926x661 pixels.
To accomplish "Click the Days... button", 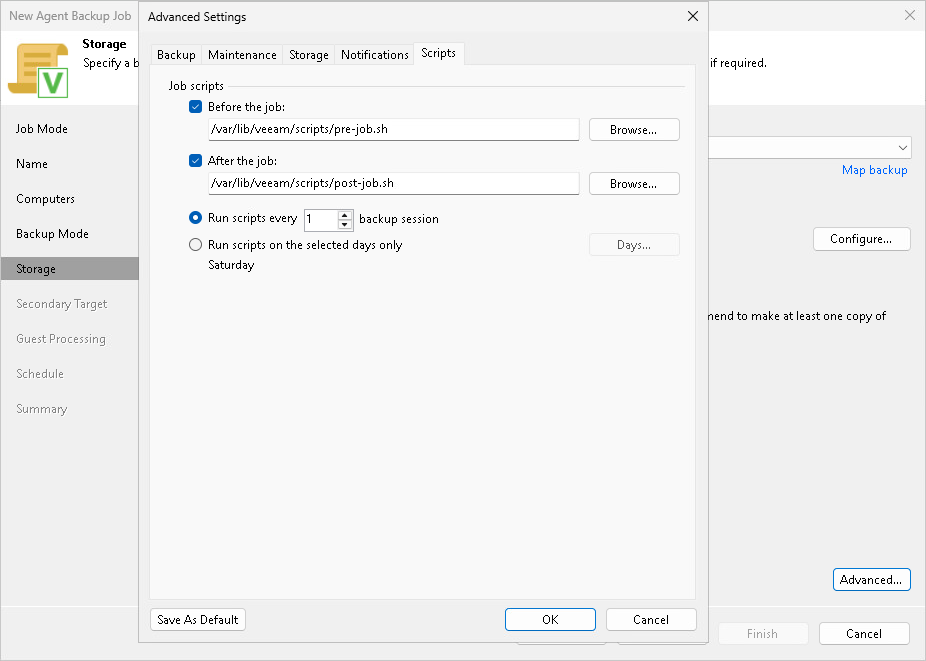I will click(x=634, y=245).
